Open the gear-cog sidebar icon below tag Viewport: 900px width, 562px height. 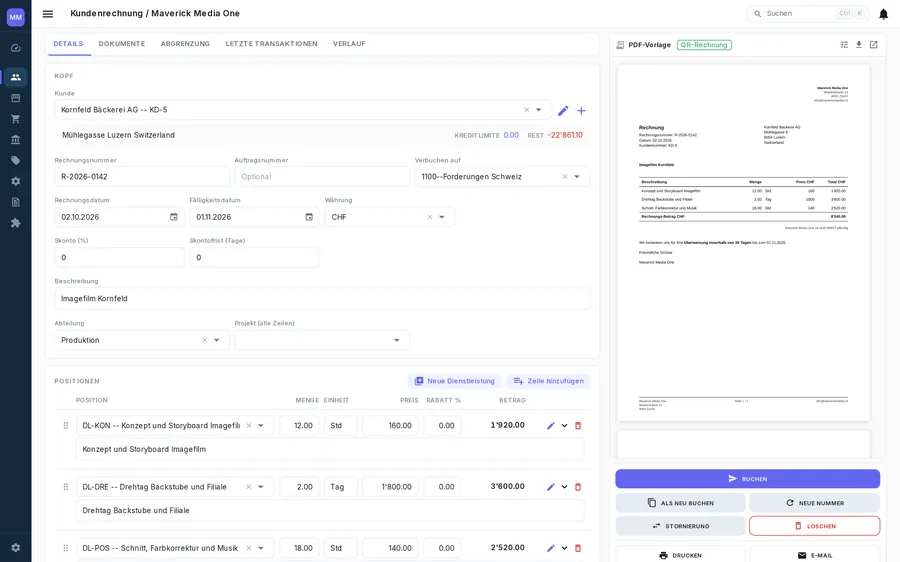tap(15, 181)
